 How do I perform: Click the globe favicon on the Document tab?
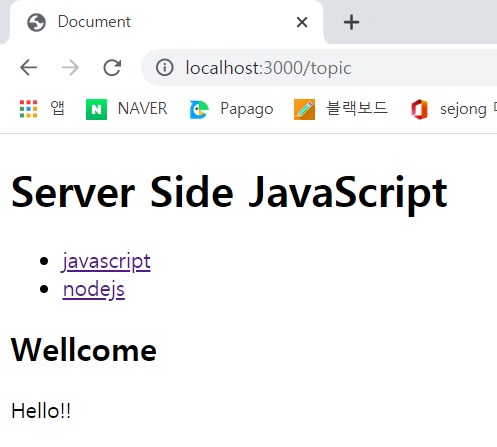[36, 22]
